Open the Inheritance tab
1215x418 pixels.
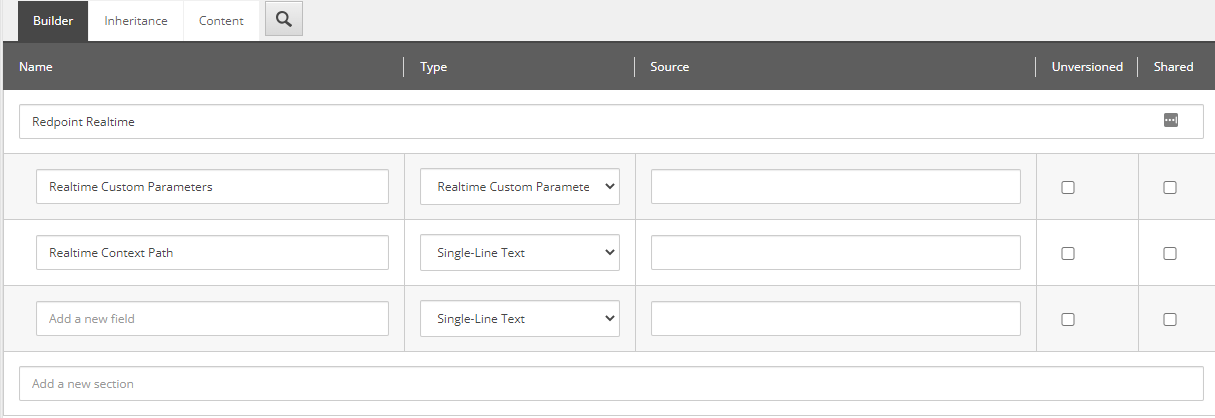click(x=136, y=21)
